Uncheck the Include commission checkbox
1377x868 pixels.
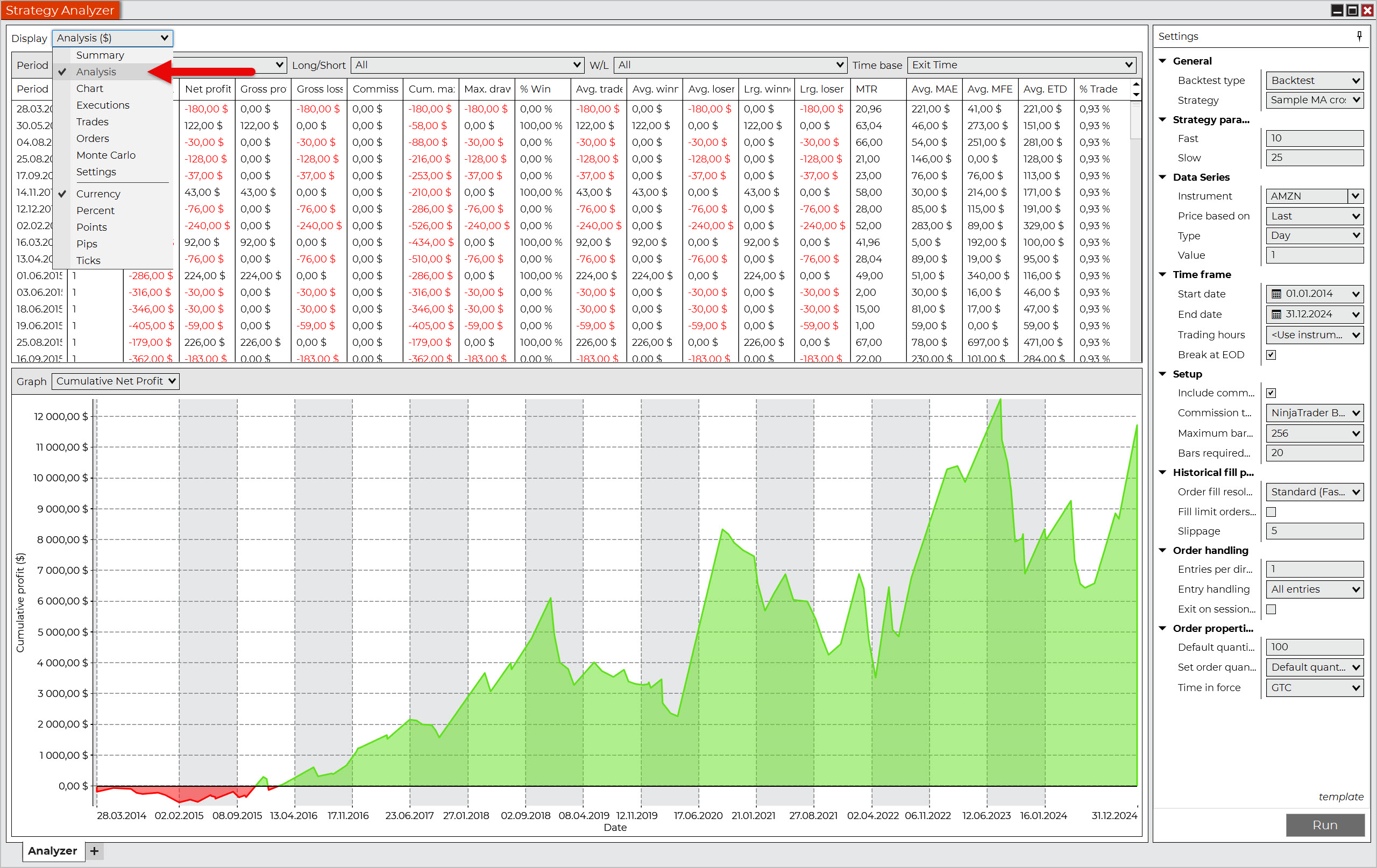[1270, 393]
